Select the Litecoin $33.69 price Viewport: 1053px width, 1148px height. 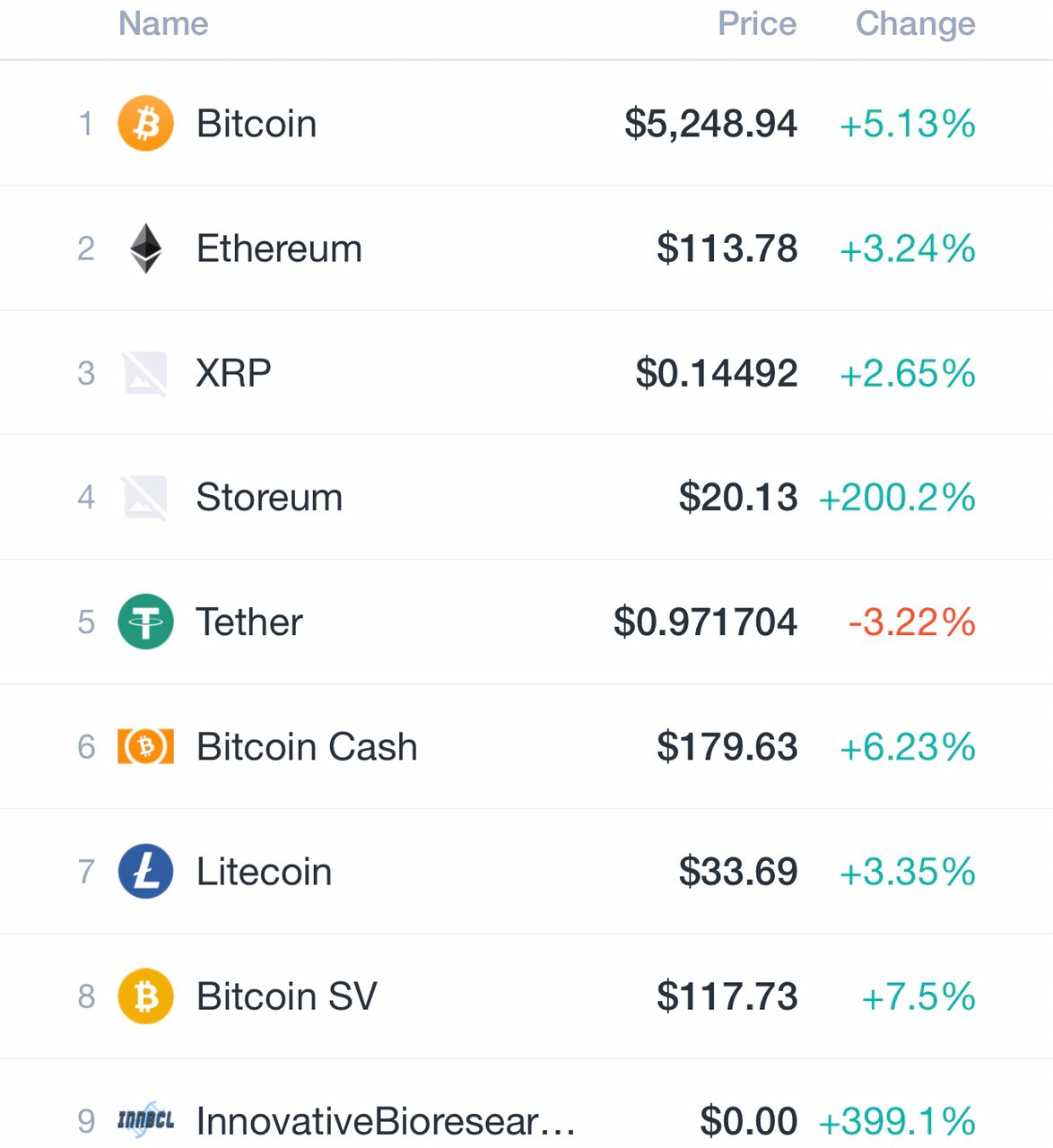(x=738, y=871)
